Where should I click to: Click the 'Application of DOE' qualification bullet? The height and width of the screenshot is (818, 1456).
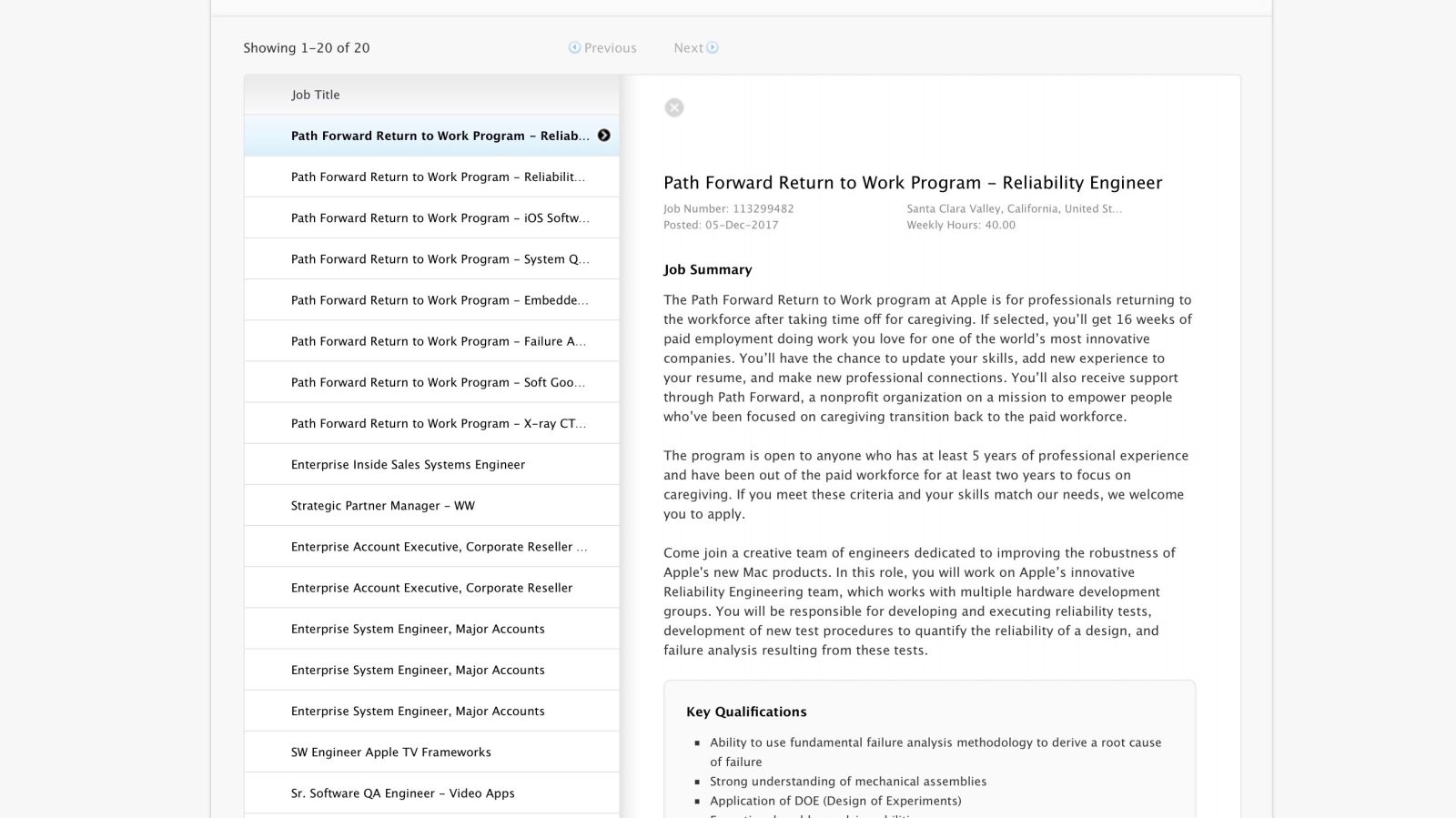tap(835, 801)
